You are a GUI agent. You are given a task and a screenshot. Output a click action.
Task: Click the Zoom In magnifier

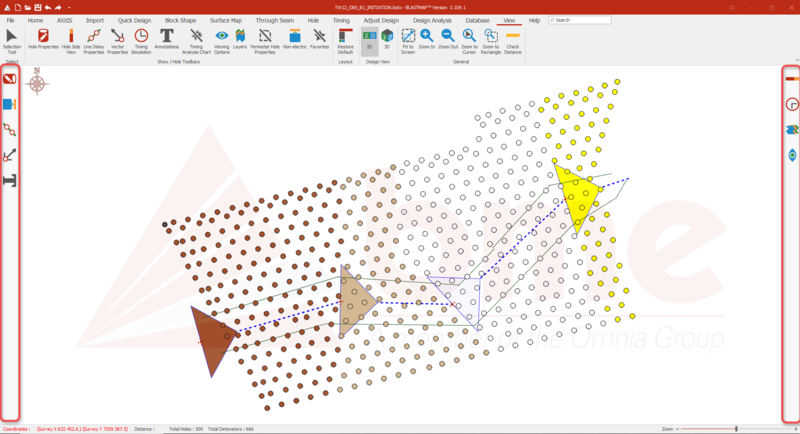point(427,39)
